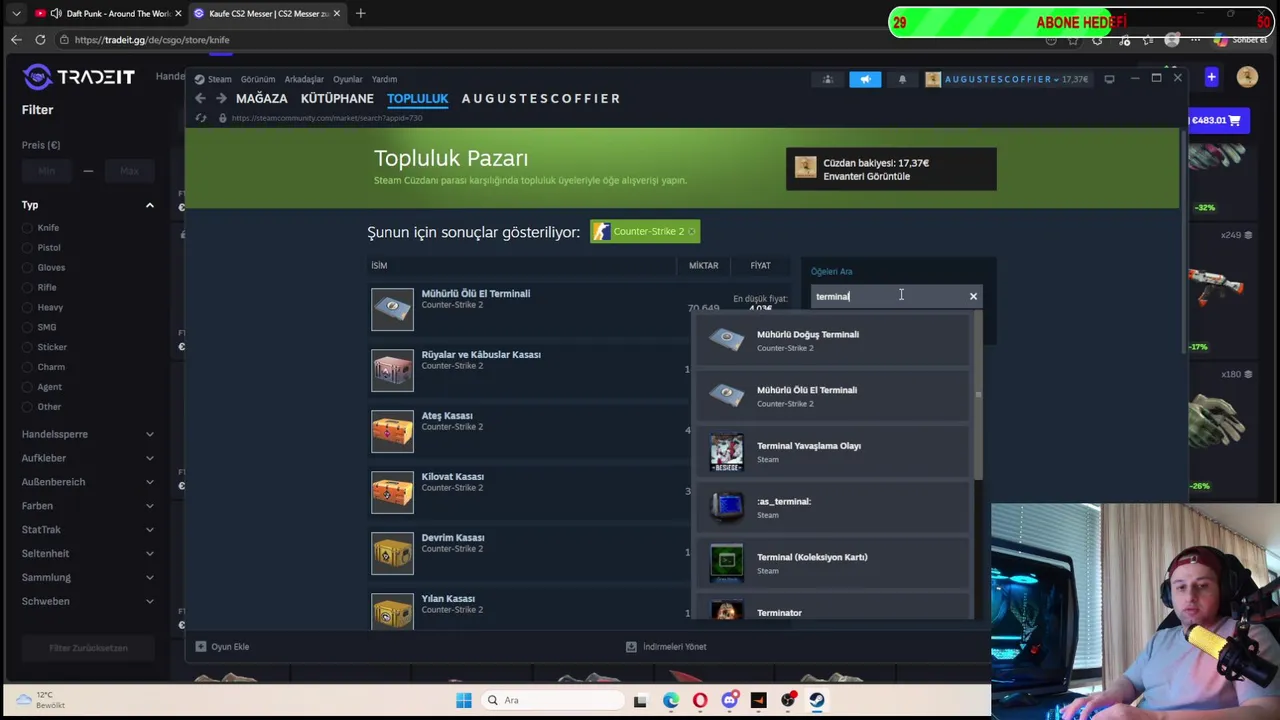Open the Arkadaşlar menu

pos(304,79)
